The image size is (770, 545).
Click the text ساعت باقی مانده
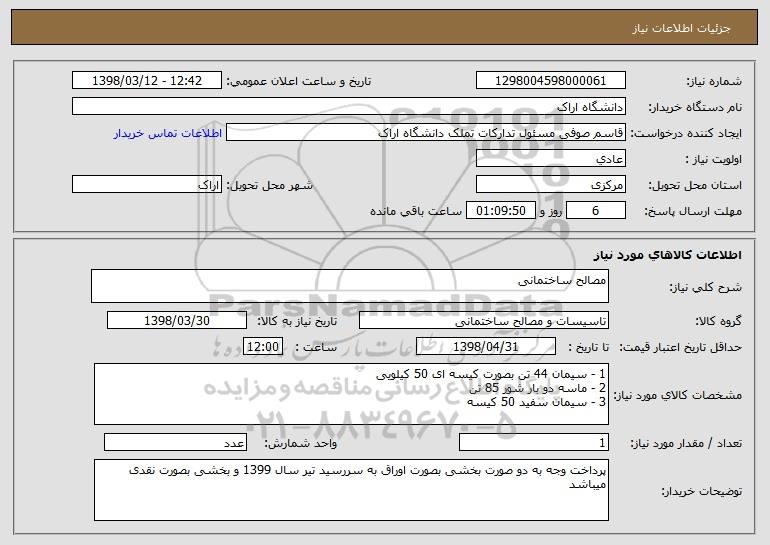click(x=416, y=211)
